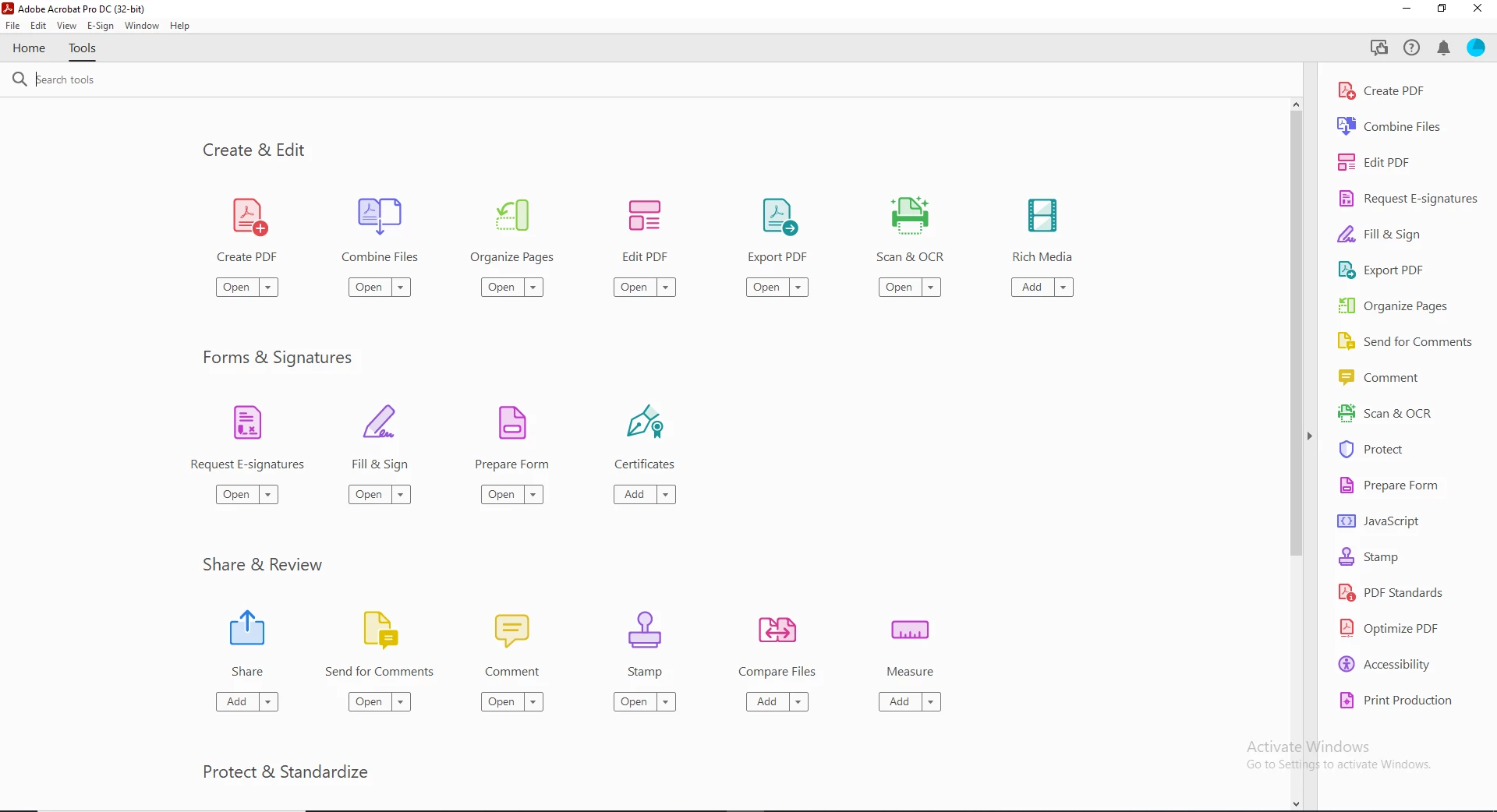
Task: Select the Tools tab
Action: [x=82, y=48]
